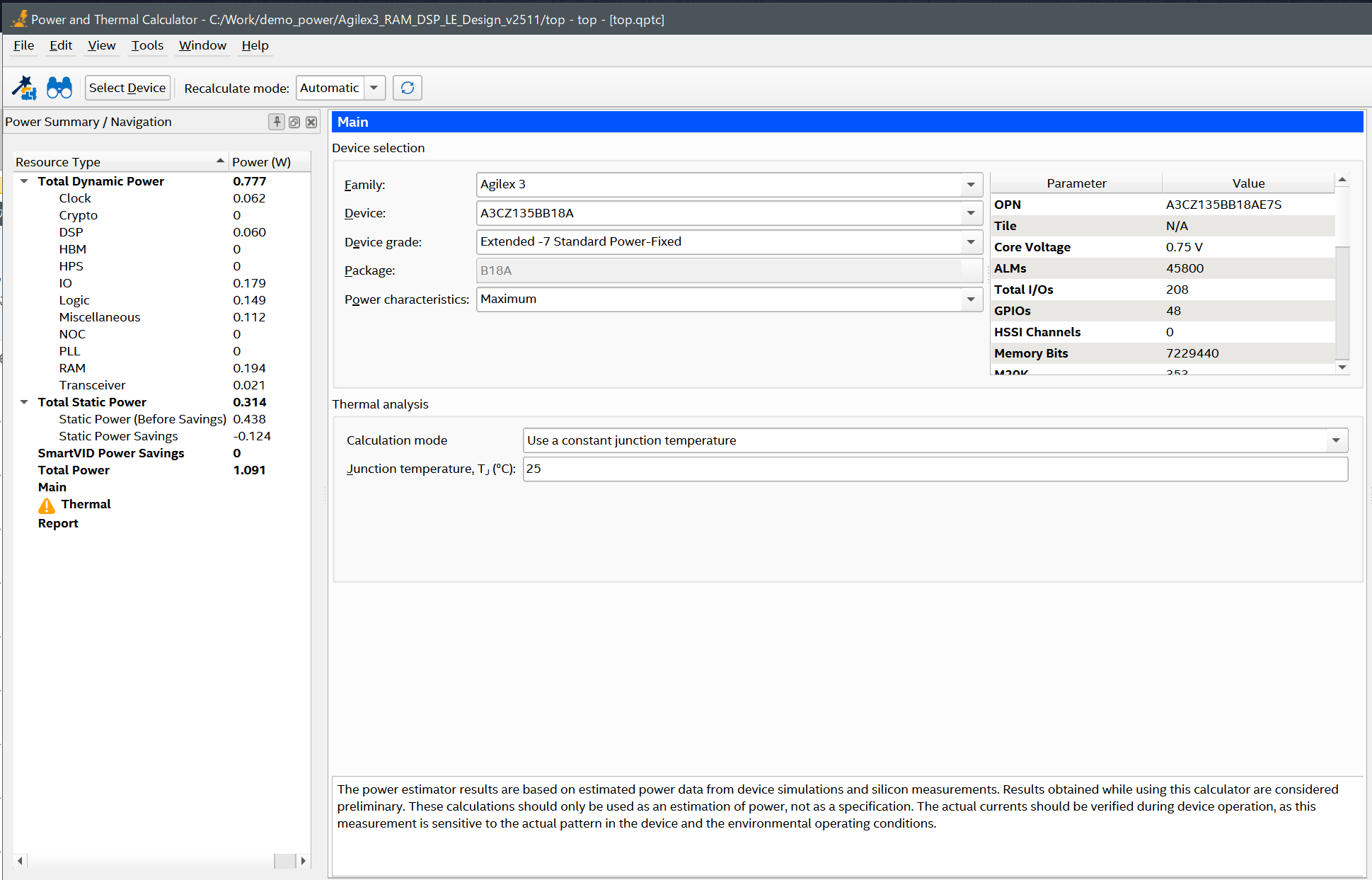Click the Thermal warning triangle icon

pyautogui.click(x=47, y=505)
